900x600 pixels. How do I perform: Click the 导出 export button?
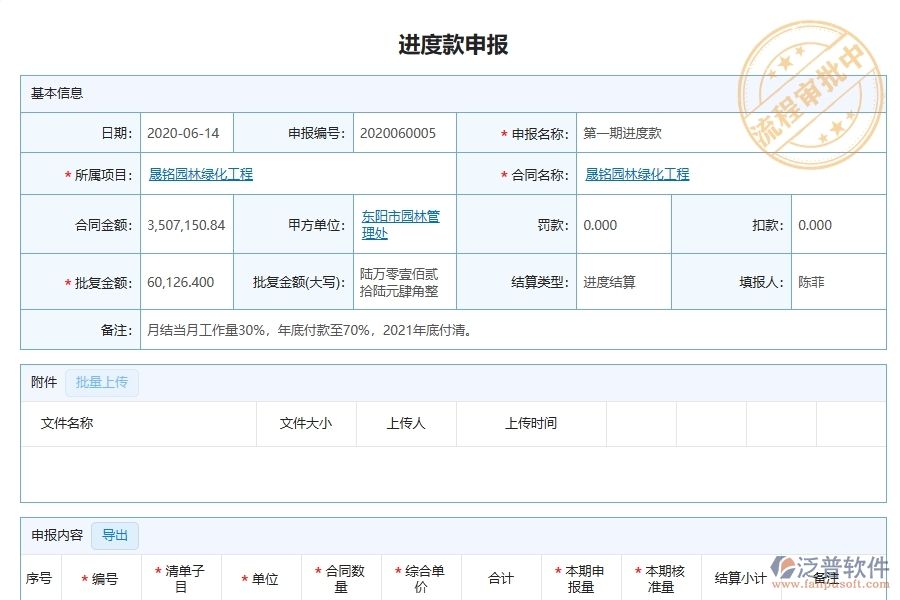[x=114, y=535]
